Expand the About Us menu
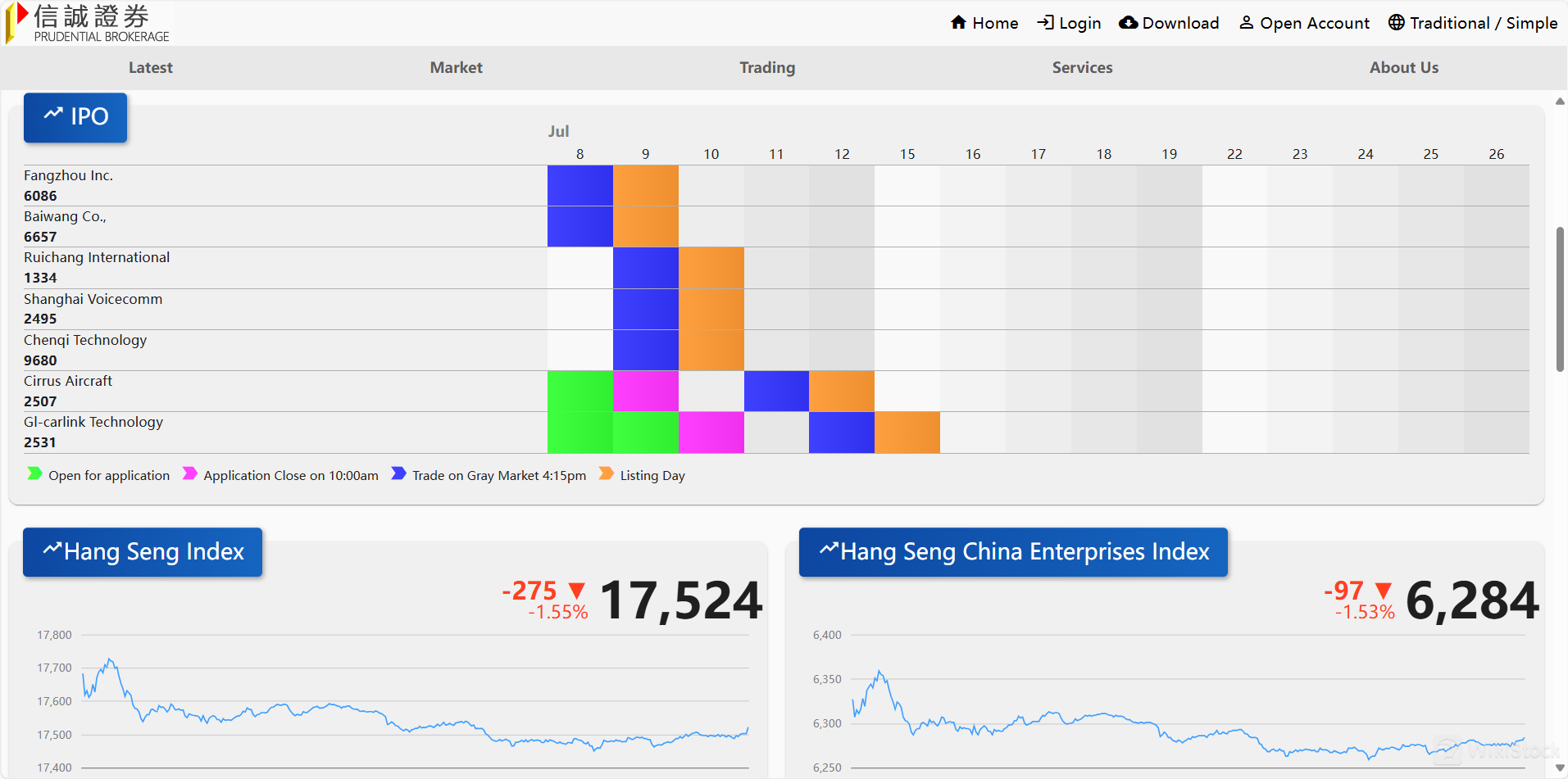Screen dimensions: 1568x779 coord(1403,68)
